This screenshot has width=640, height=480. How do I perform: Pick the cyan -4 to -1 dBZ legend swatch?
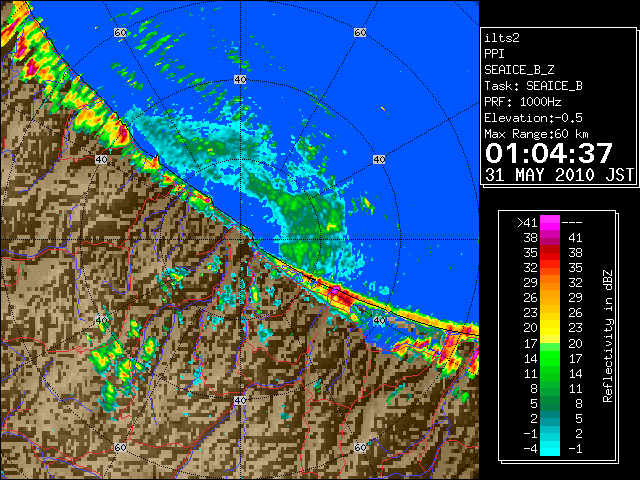click(x=550, y=449)
